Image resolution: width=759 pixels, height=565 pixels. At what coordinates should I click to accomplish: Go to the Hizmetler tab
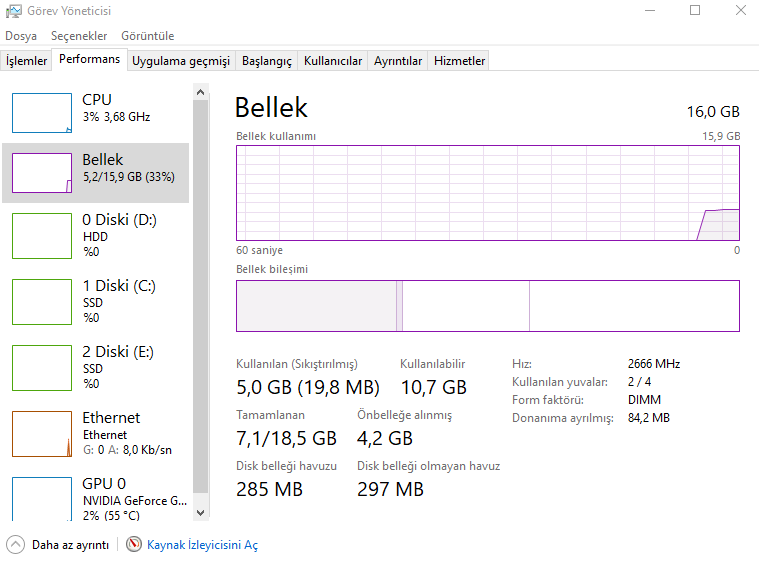click(x=459, y=61)
